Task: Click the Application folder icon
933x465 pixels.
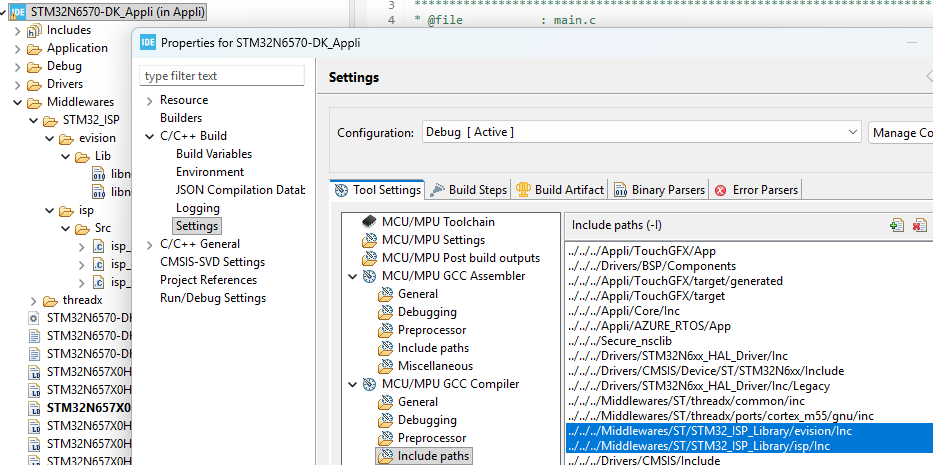Action: (x=35, y=48)
